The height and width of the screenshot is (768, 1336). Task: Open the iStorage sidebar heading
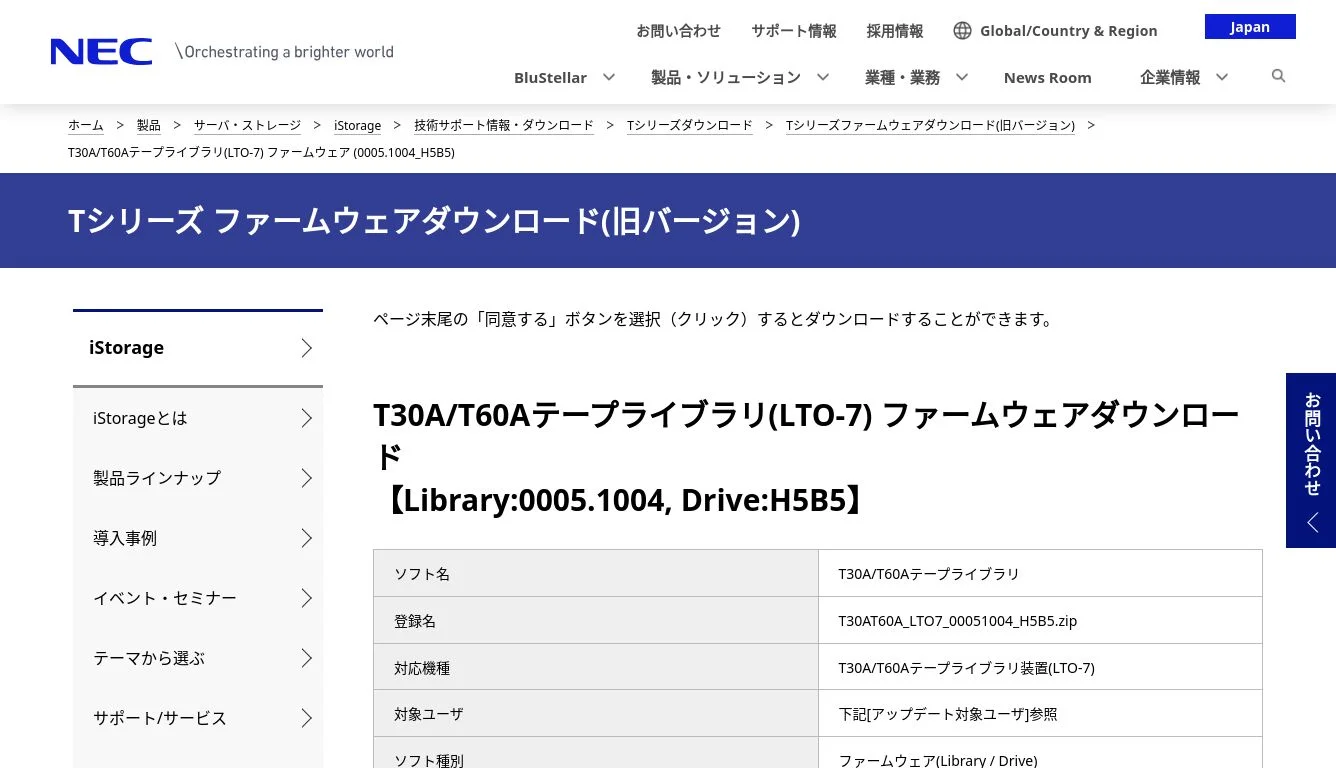point(198,348)
